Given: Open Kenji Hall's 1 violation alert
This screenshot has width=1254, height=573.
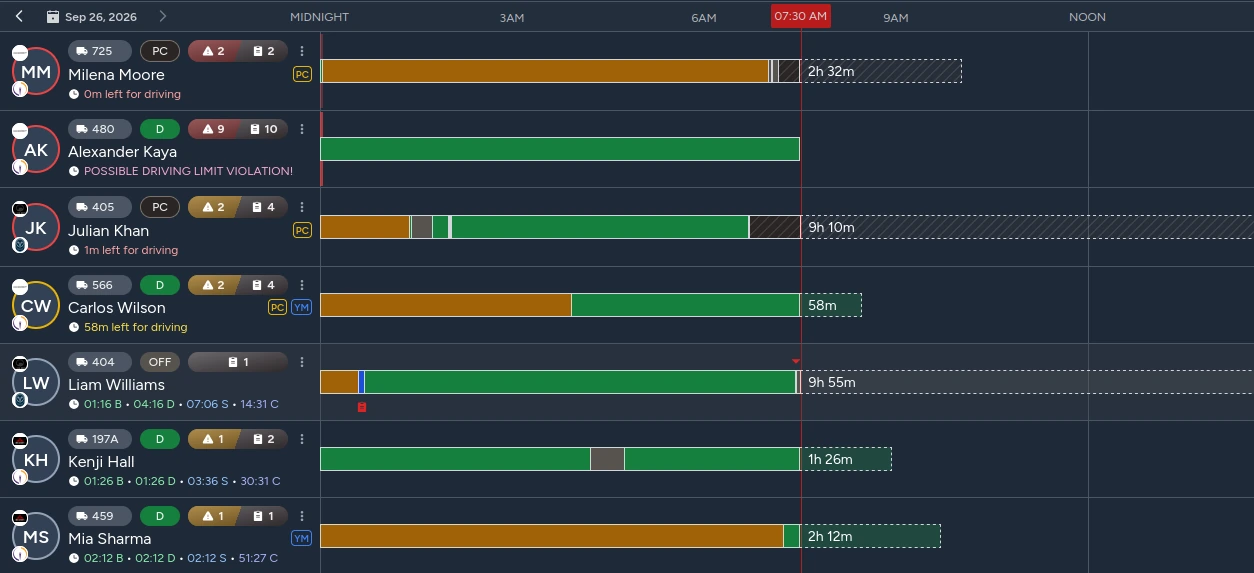Looking at the screenshot, I should 213,439.
